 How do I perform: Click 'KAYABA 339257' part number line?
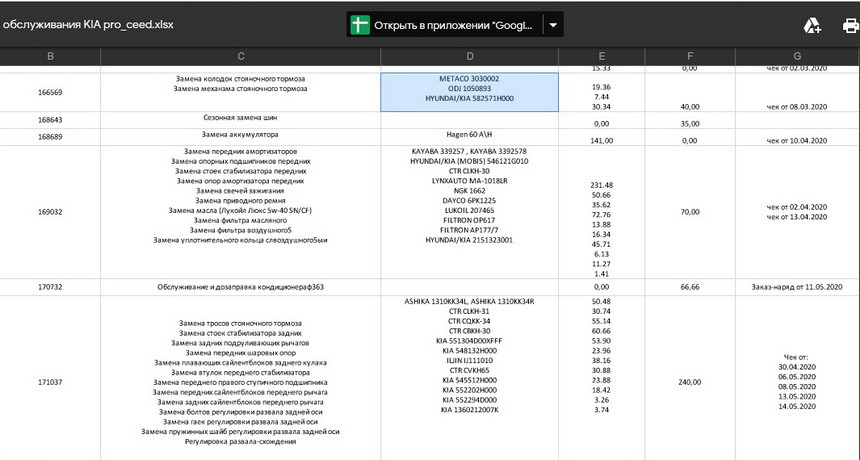pyautogui.click(x=469, y=151)
